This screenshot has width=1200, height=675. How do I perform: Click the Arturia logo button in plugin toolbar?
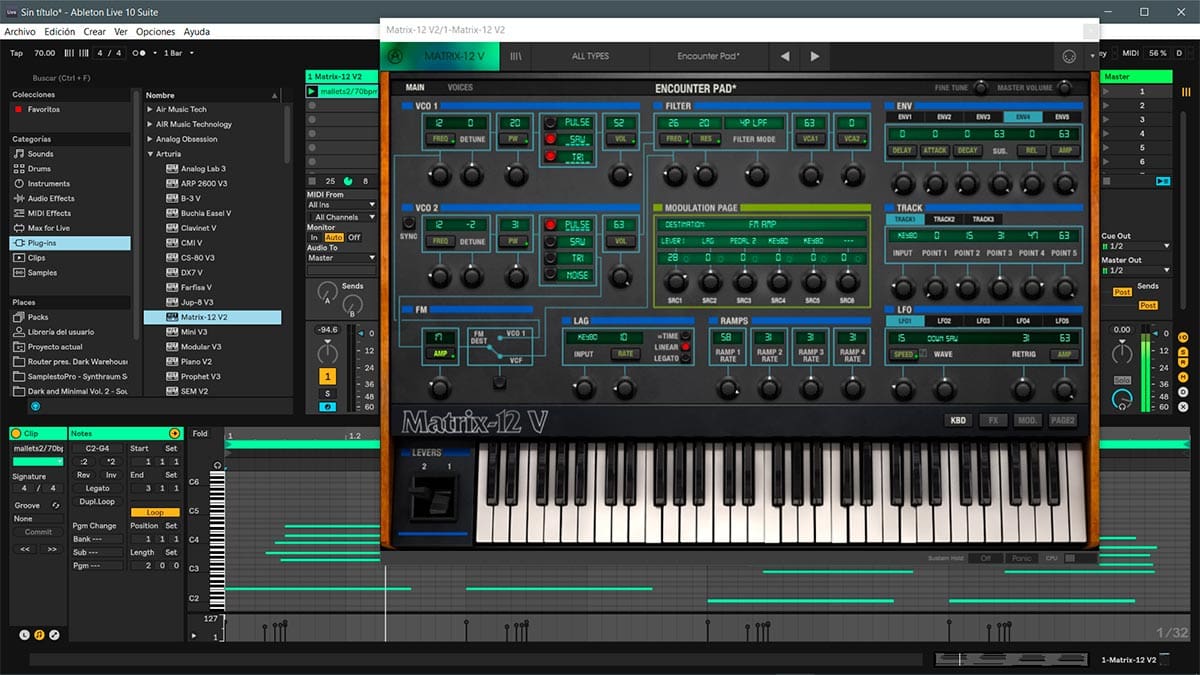[396, 56]
